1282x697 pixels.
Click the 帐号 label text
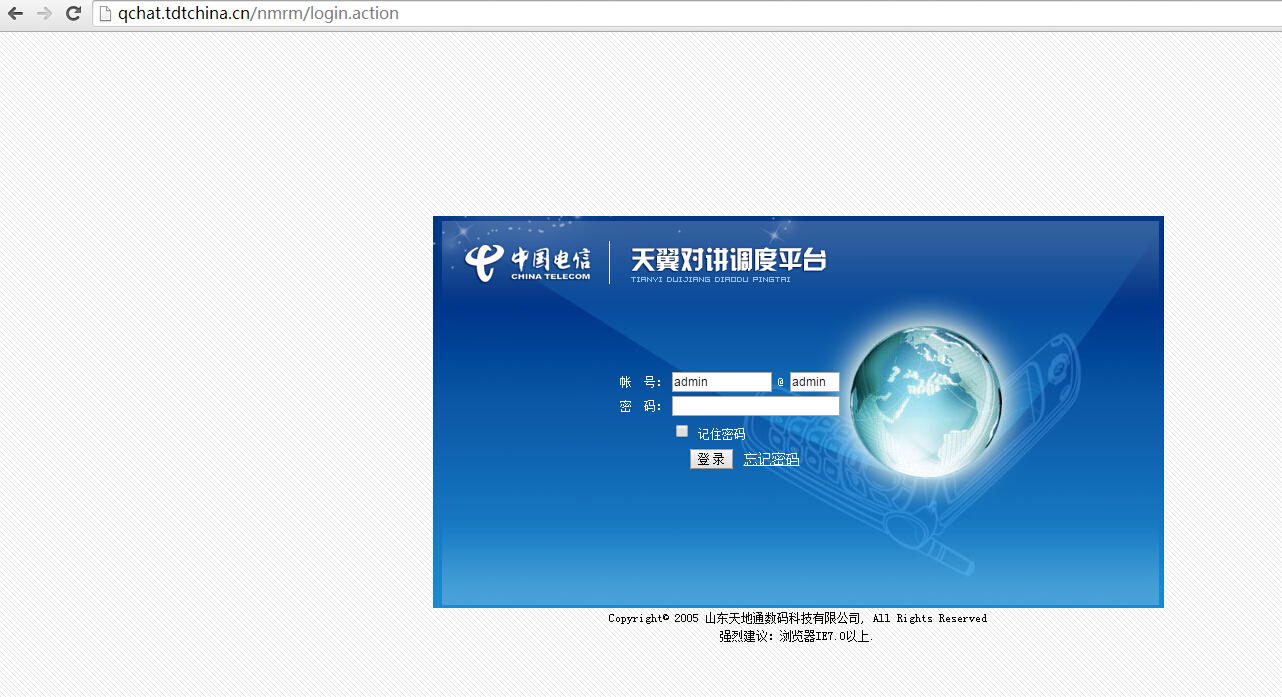pyautogui.click(x=640, y=382)
